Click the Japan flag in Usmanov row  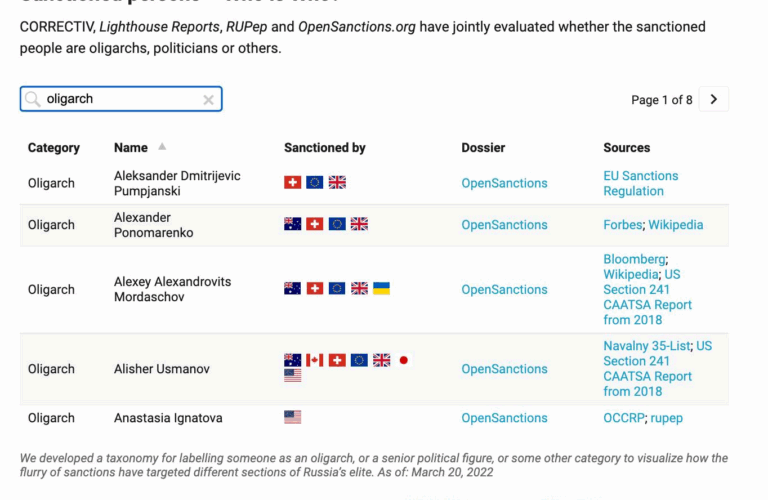pyautogui.click(x=403, y=360)
